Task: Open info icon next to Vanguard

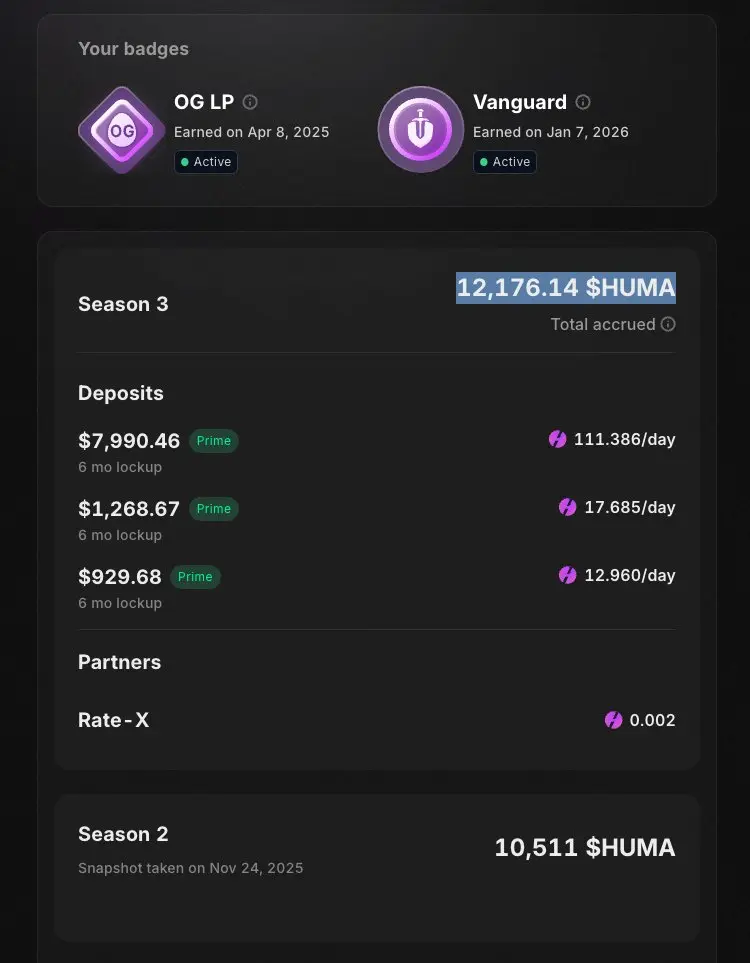Action: (x=583, y=102)
